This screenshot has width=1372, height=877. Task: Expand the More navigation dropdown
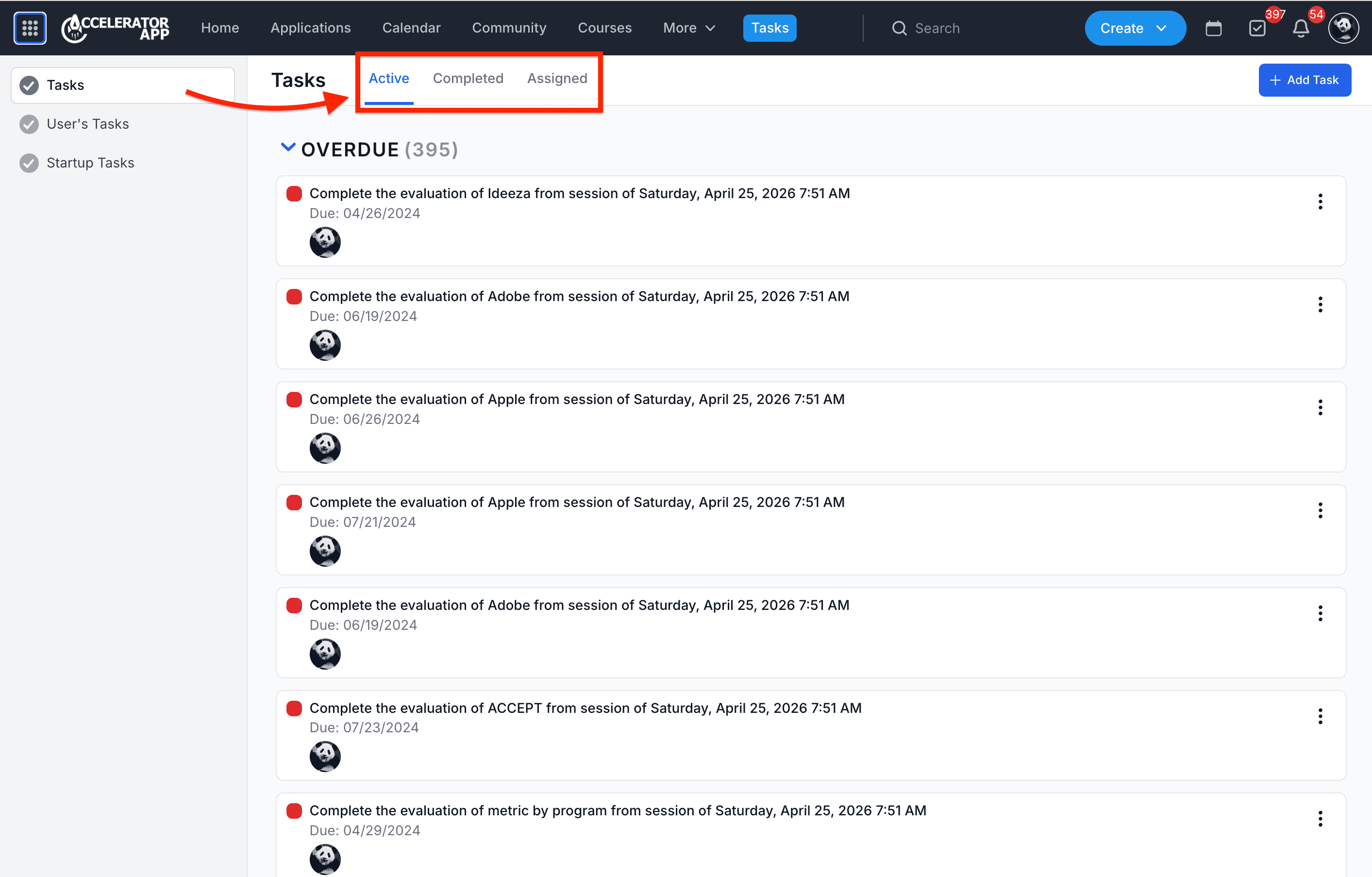click(689, 28)
